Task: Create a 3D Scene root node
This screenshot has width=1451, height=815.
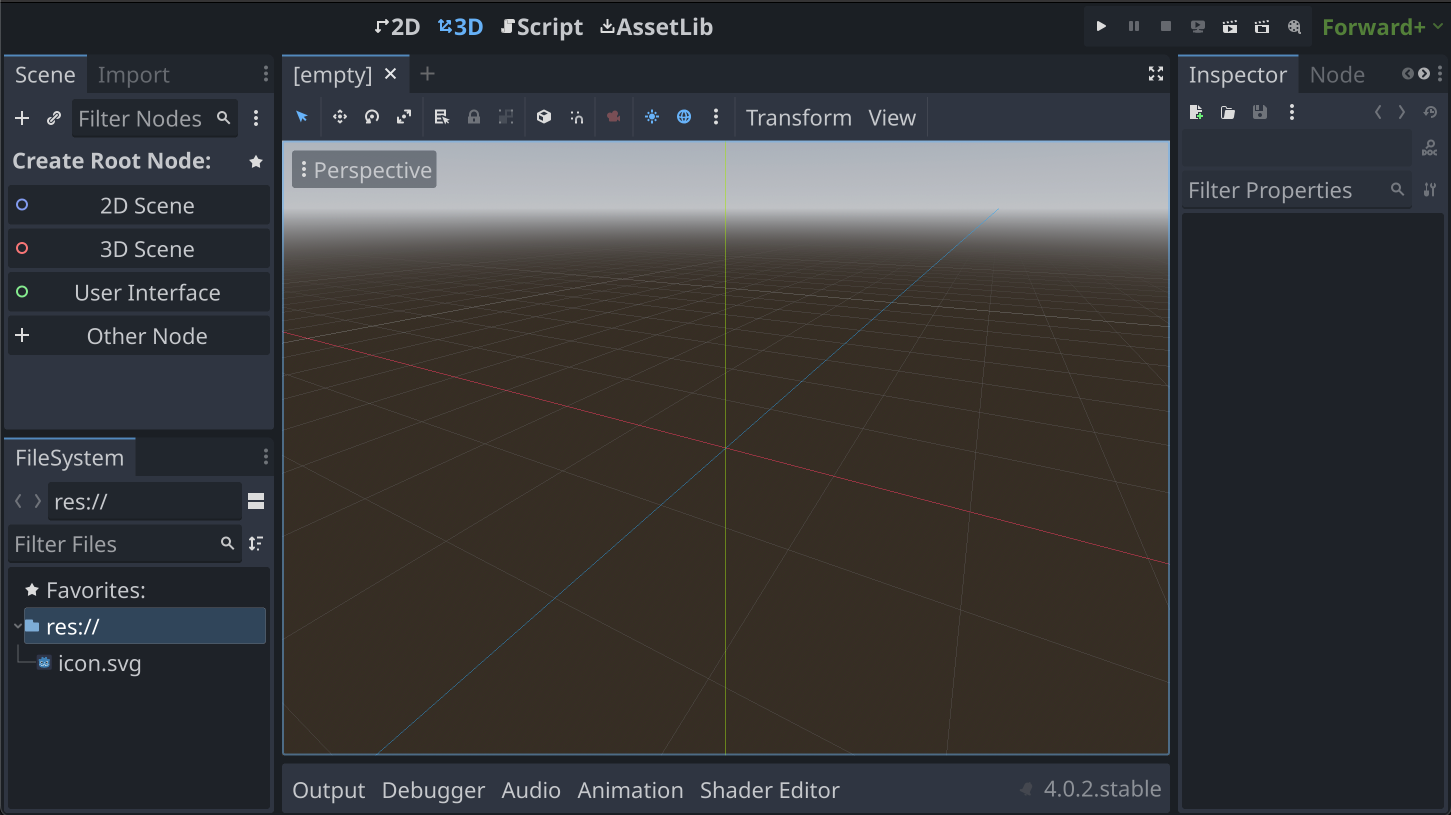Action: (x=139, y=249)
